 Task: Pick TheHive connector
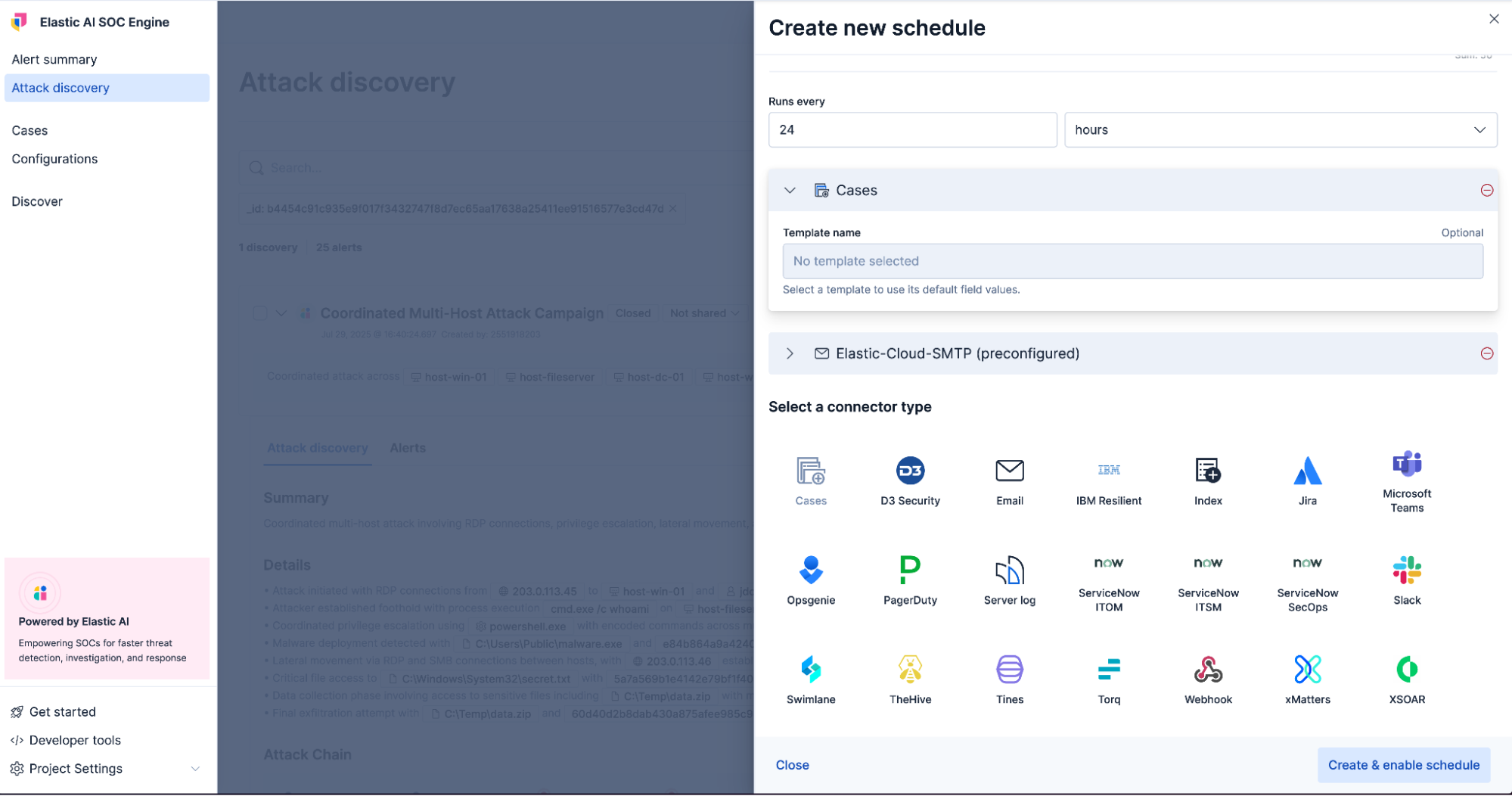pyautogui.click(x=910, y=679)
